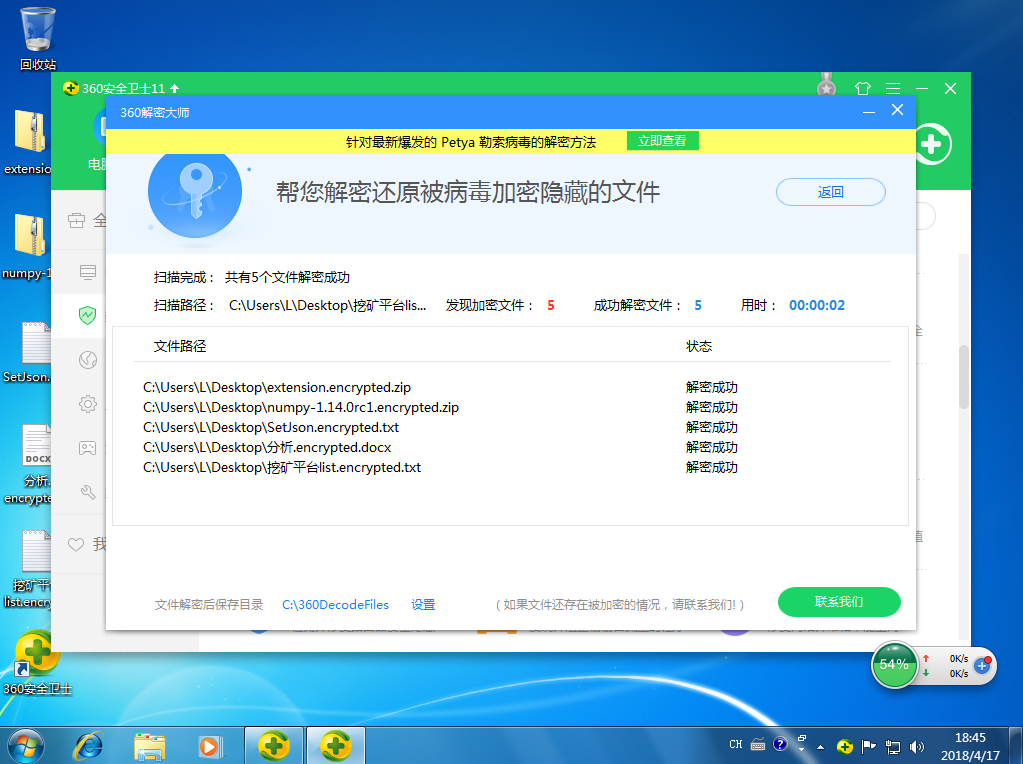Image resolution: width=1023 pixels, height=764 pixels.
Task: Click the 设置 link for save directory
Action: [423, 605]
